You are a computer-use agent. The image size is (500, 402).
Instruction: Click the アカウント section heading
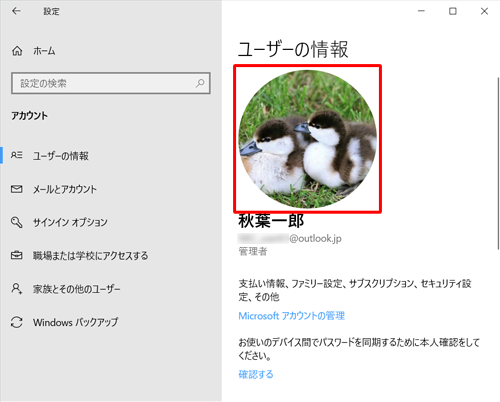pyautogui.click(x=30, y=116)
